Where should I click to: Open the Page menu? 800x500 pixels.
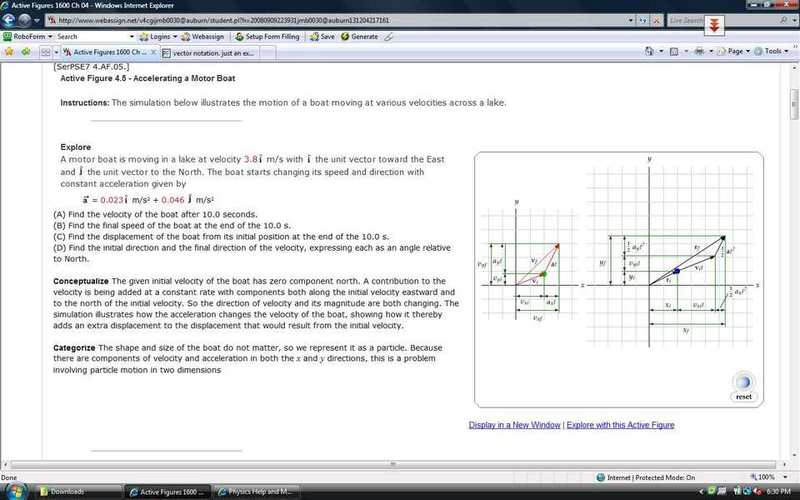pyautogui.click(x=734, y=52)
